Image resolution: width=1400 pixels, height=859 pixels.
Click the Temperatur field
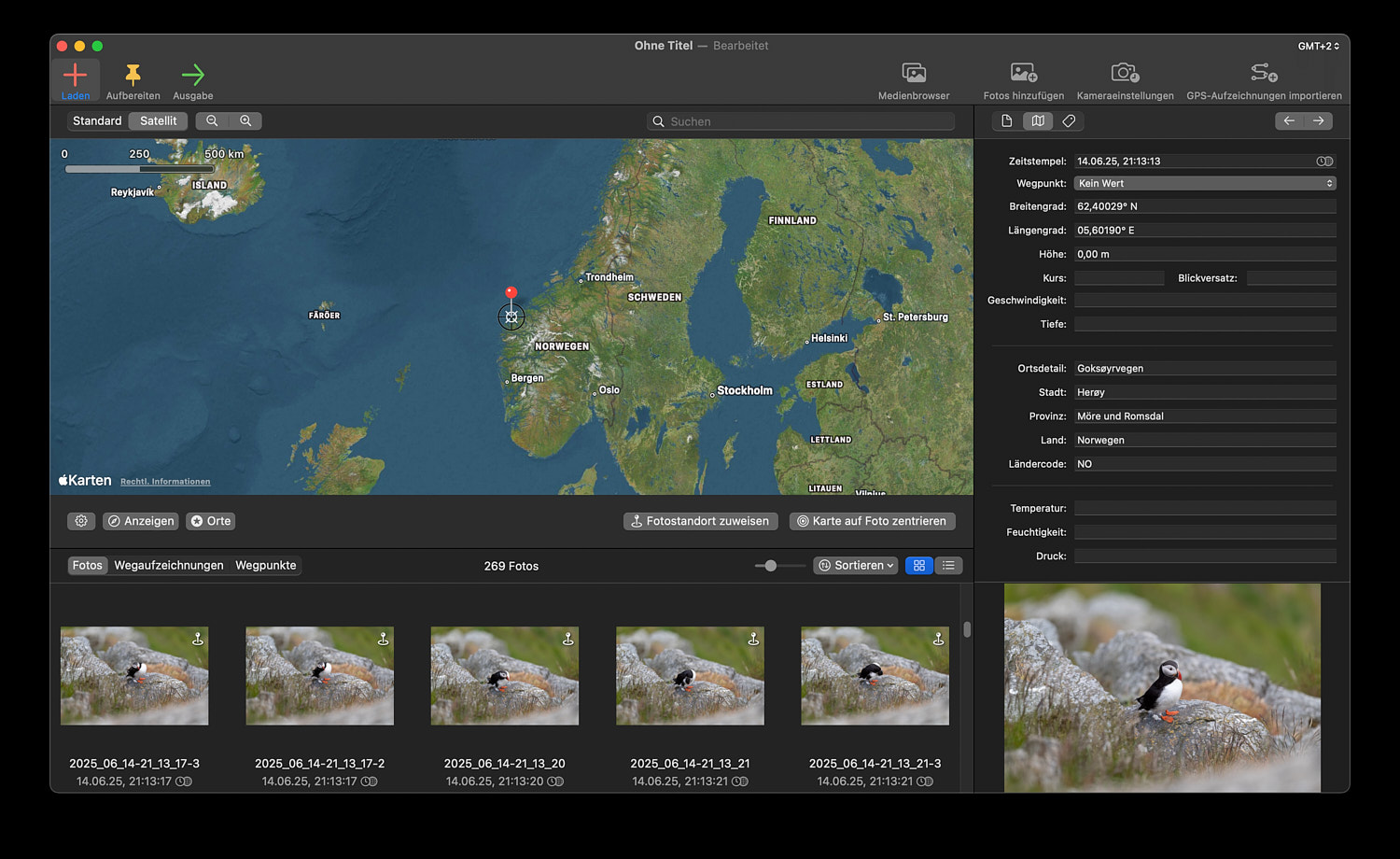pos(1205,508)
